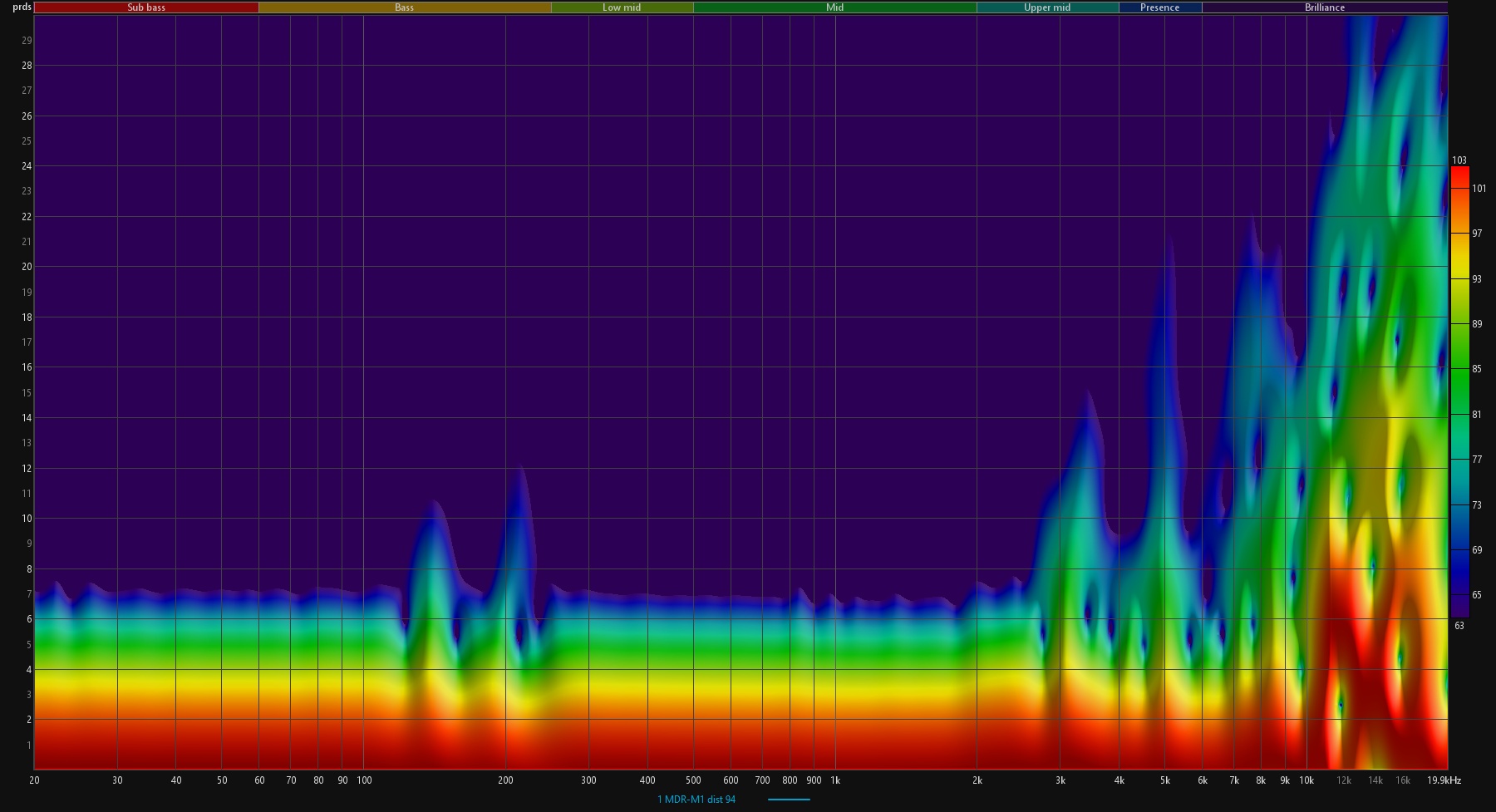
Task: Click the Sub bass band label
Action: [x=146, y=7]
